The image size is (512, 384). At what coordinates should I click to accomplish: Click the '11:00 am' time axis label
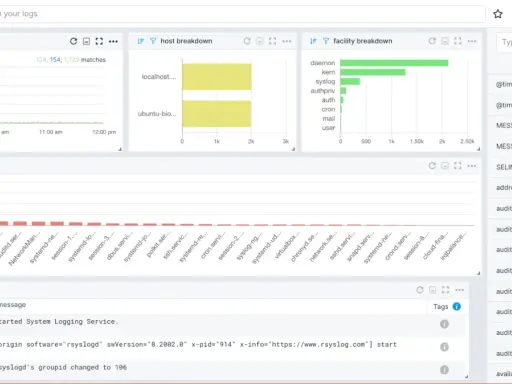[51, 132]
